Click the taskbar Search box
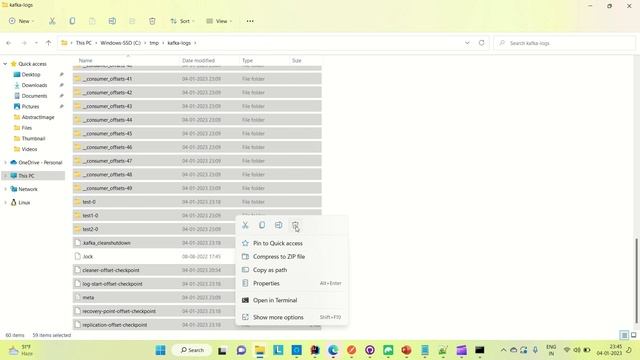640x360 pixels. (x=192, y=350)
